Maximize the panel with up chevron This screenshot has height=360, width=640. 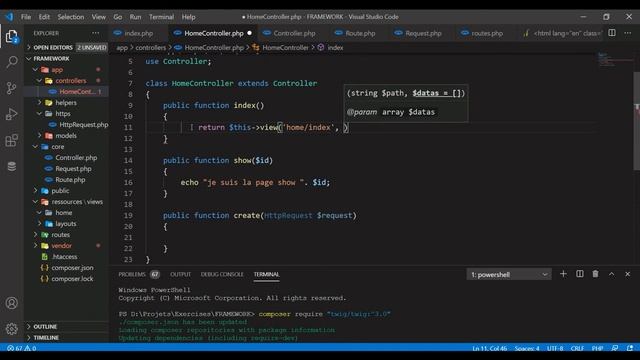(x=611, y=274)
